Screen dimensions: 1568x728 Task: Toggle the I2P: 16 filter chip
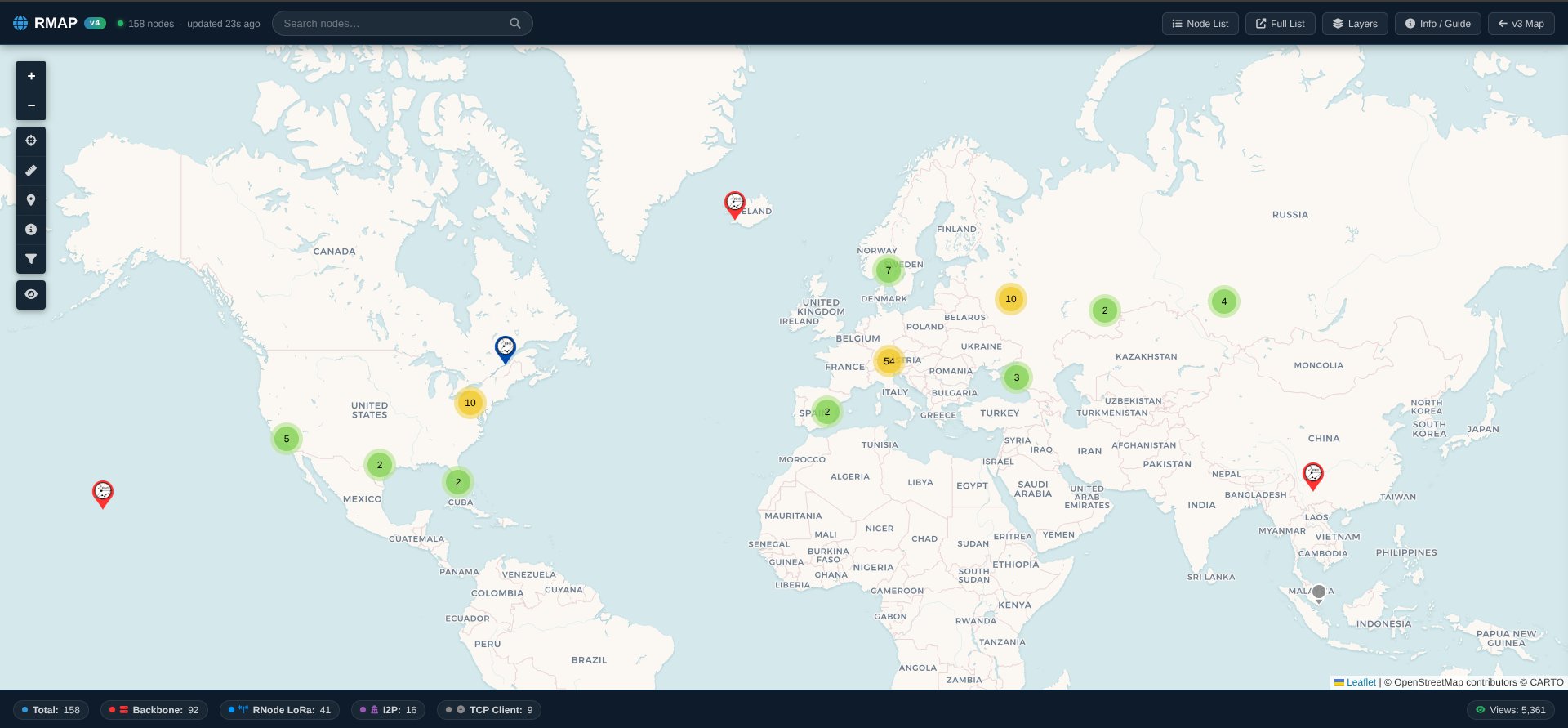[389, 710]
